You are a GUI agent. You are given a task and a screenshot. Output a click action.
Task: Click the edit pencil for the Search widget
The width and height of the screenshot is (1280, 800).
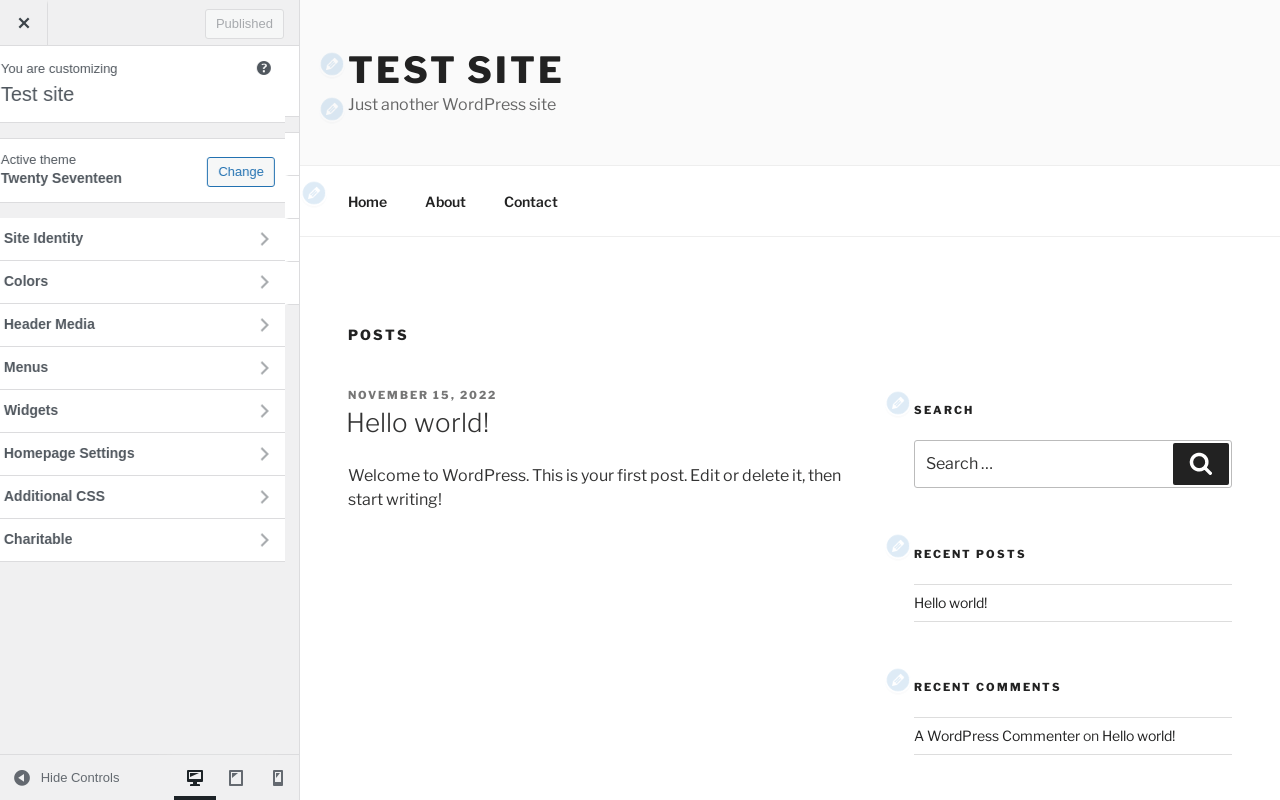tap(898, 403)
